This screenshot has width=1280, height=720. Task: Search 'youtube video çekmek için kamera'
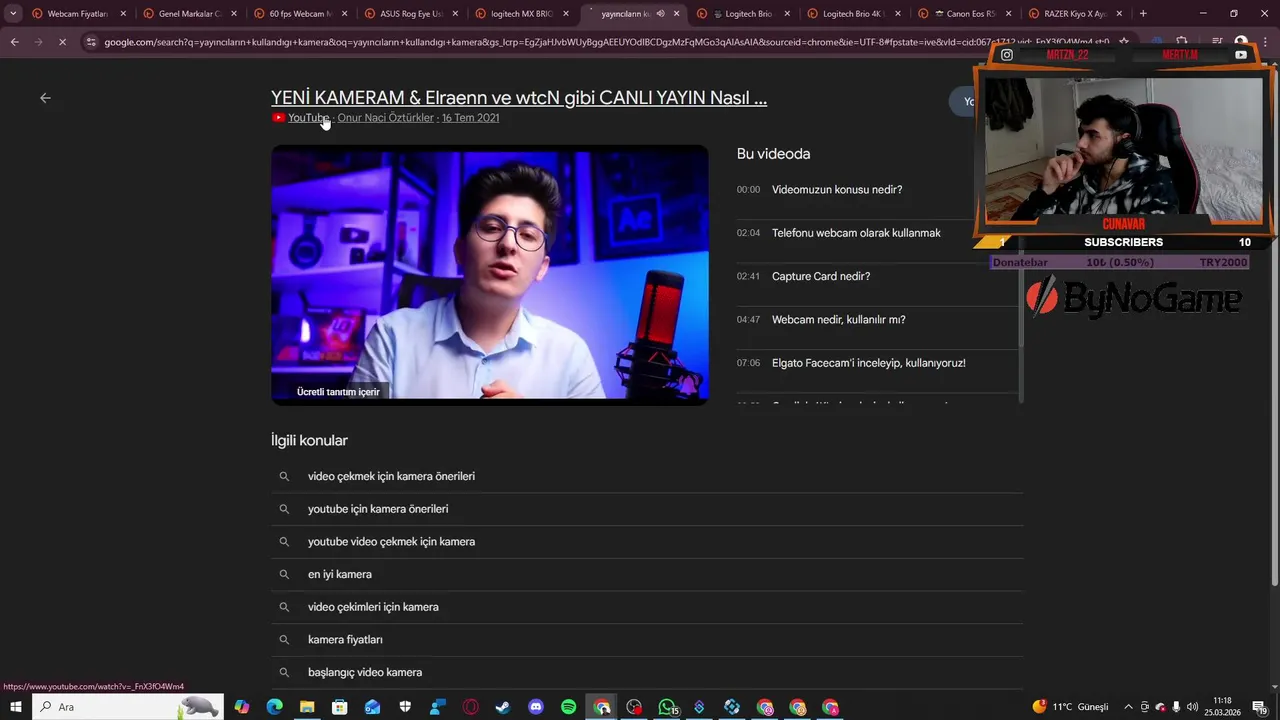pyautogui.click(x=391, y=542)
